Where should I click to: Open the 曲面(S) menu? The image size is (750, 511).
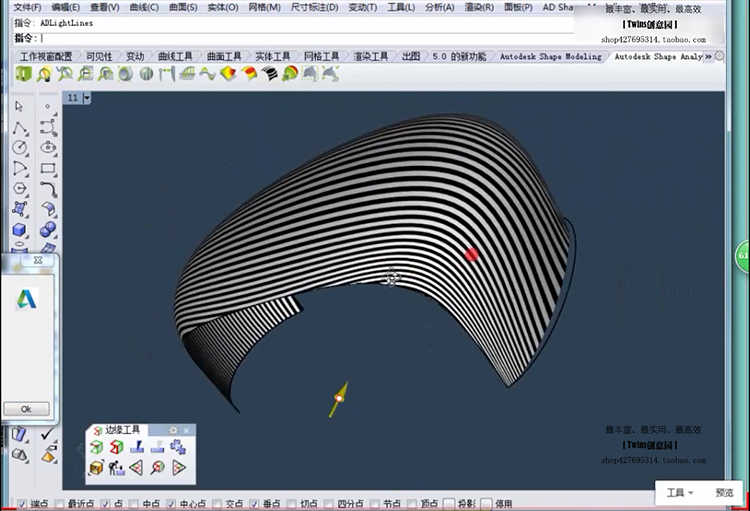coord(181,7)
